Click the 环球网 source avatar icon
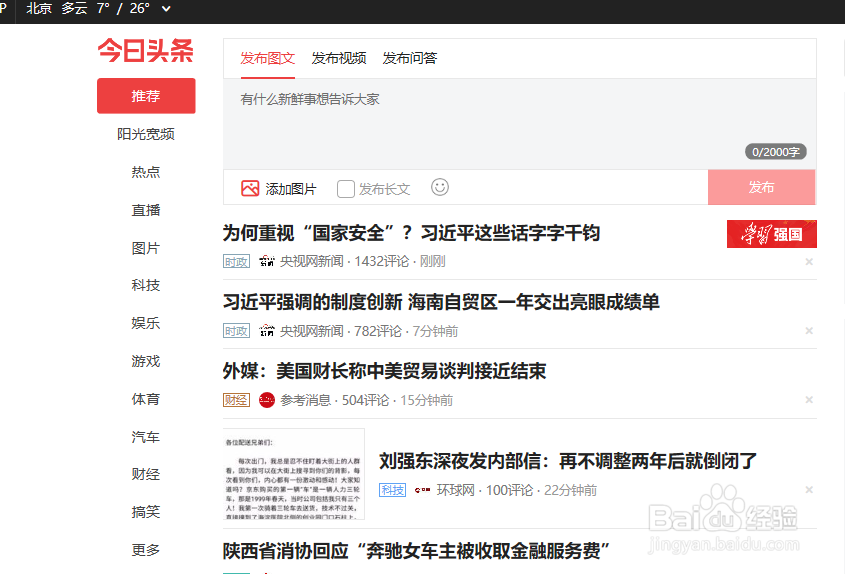845x574 pixels. click(422, 490)
